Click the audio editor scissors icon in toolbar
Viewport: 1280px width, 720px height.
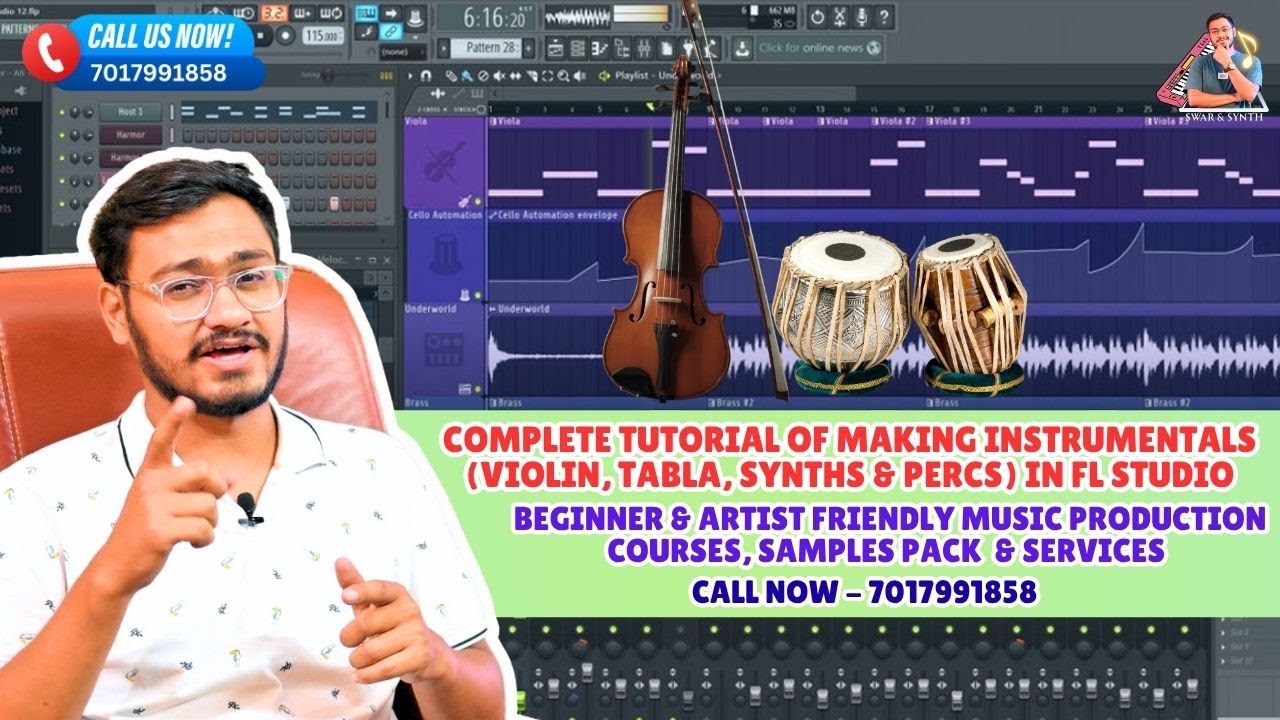click(x=839, y=17)
